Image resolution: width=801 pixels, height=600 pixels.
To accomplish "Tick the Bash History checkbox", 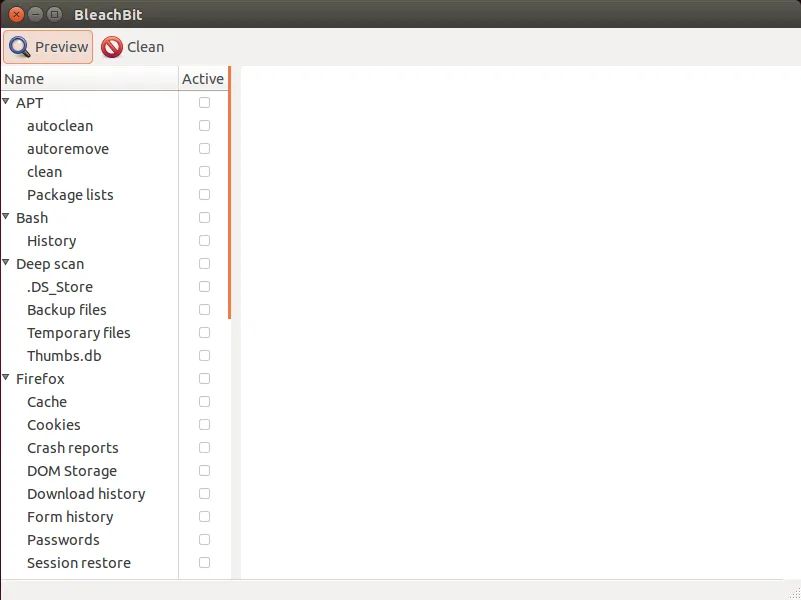I will 204,241.
